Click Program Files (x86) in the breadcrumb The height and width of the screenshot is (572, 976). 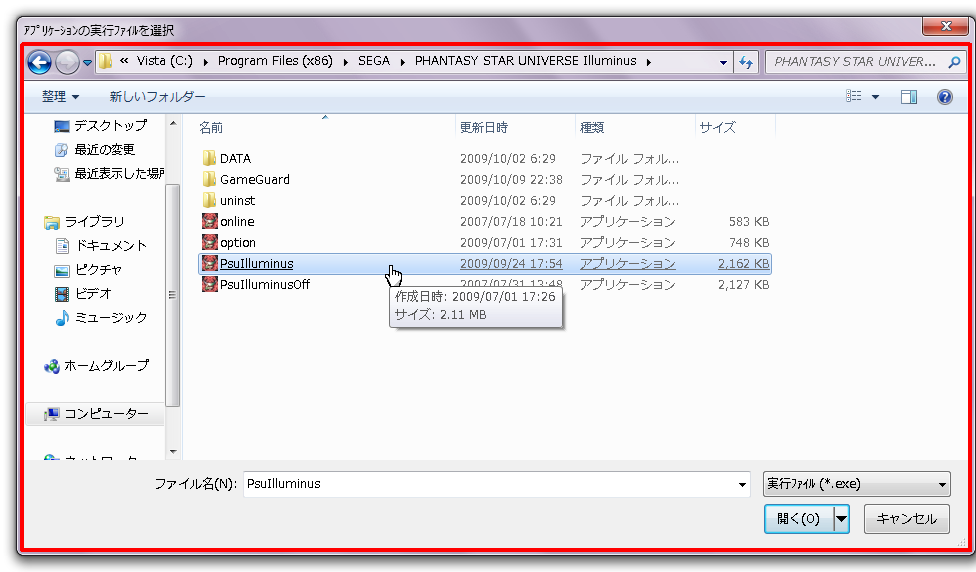tap(275, 61)
